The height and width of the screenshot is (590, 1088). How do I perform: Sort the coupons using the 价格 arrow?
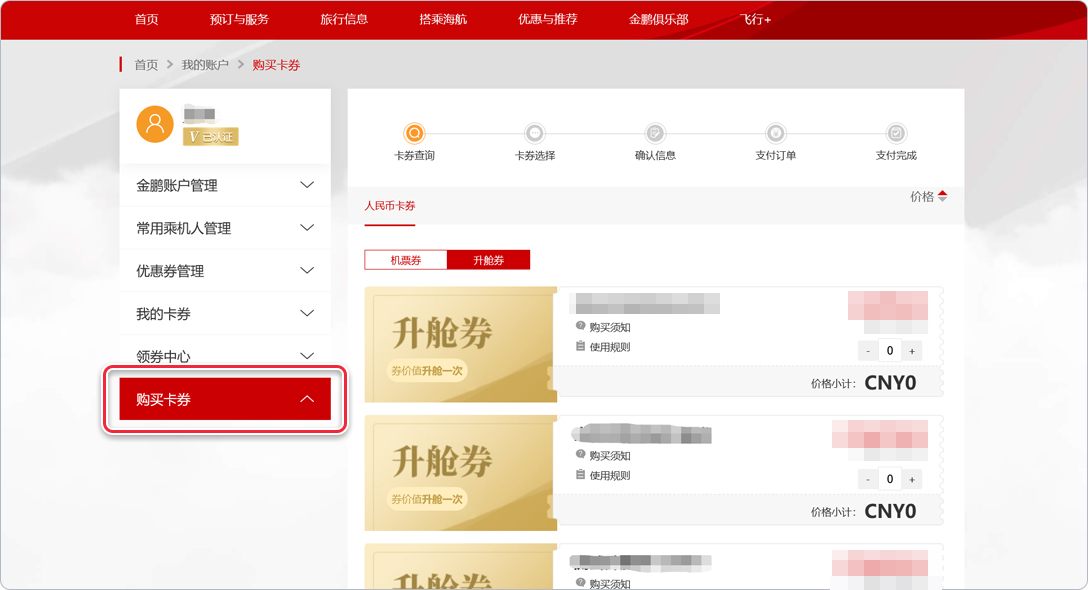(x=942, y=197)
